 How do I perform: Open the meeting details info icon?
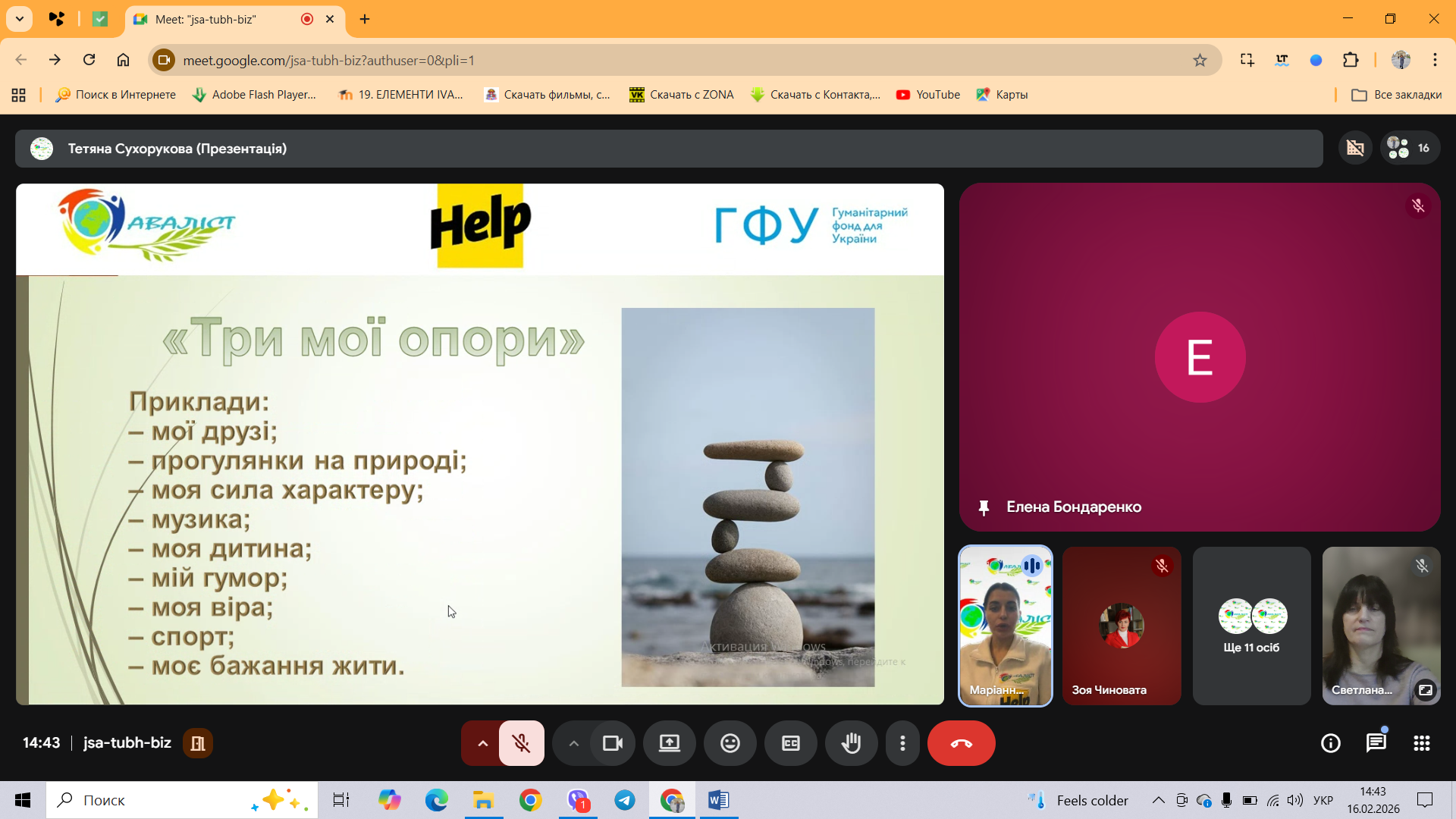coord(1330,743)
